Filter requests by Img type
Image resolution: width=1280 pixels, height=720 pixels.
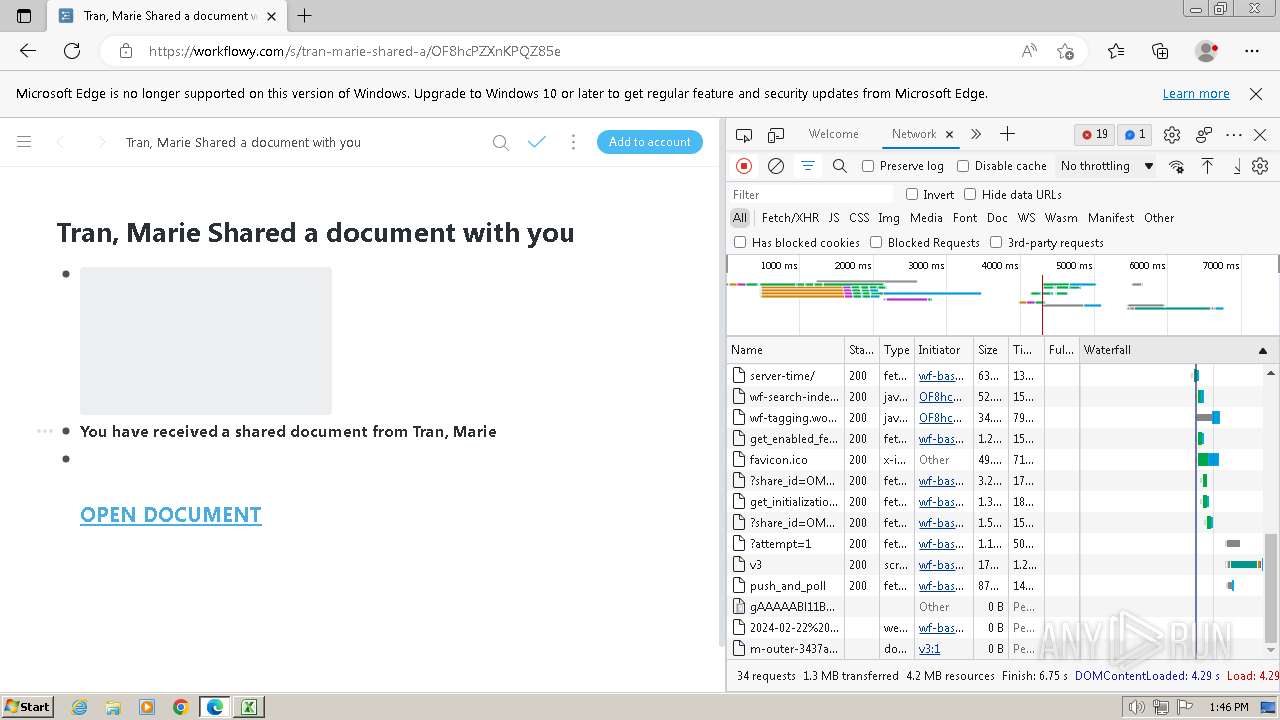pyautogui.click(x=889, y=218)
